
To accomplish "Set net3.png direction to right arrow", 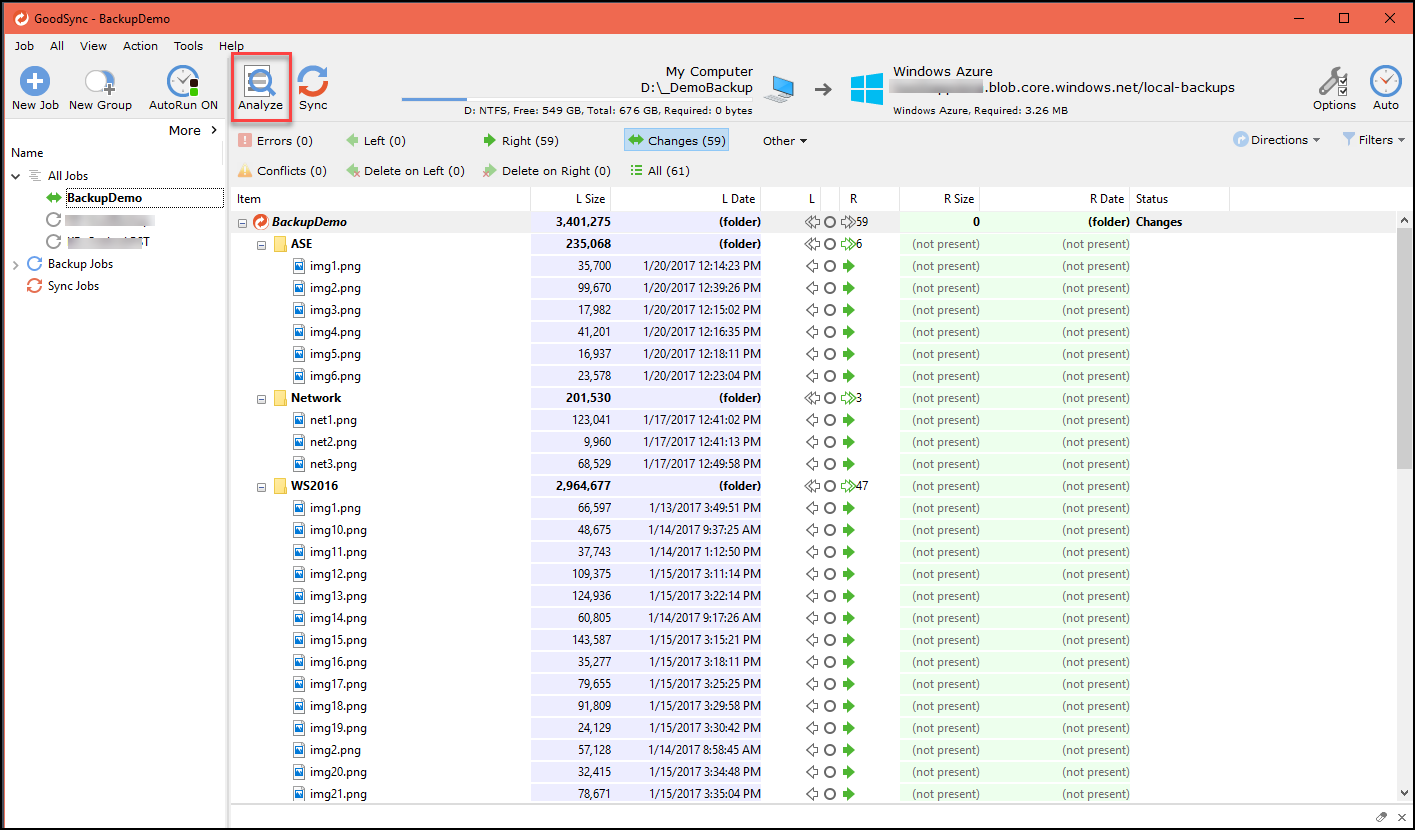I will click(x=849, y=464).
